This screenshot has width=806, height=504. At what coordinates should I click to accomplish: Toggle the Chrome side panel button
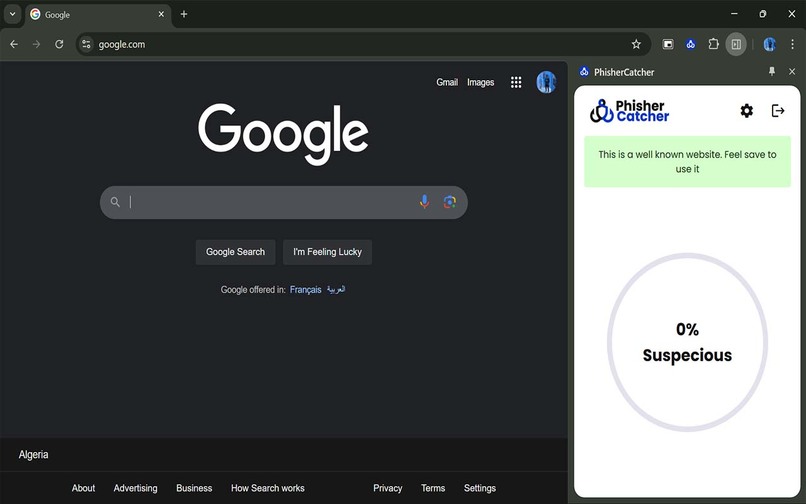click(x=736, y=44)
